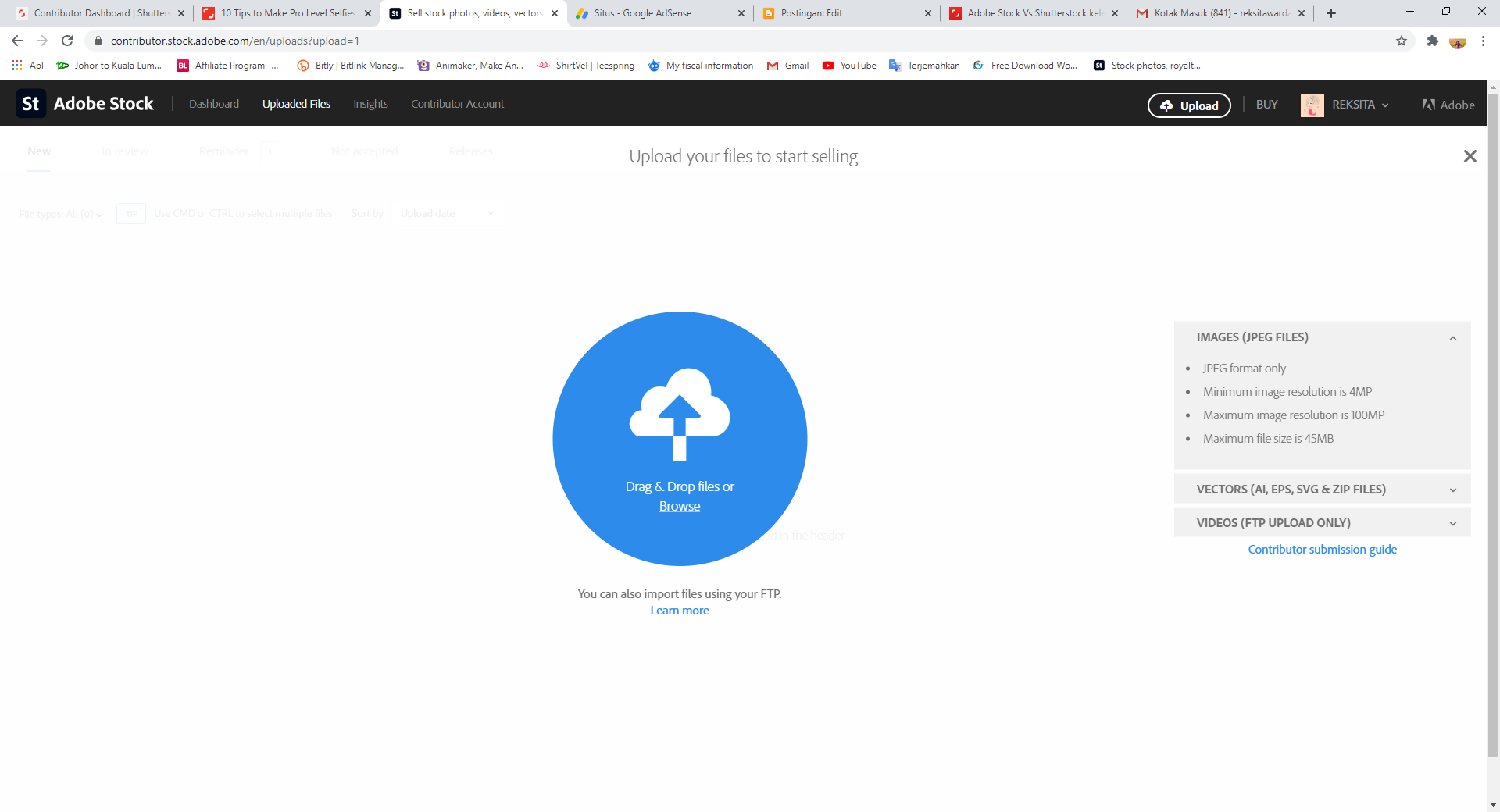The width and height of the screenshot is (1500, 812).
Task: Open the Adobe logo link in header
Action: point(1448,105)
